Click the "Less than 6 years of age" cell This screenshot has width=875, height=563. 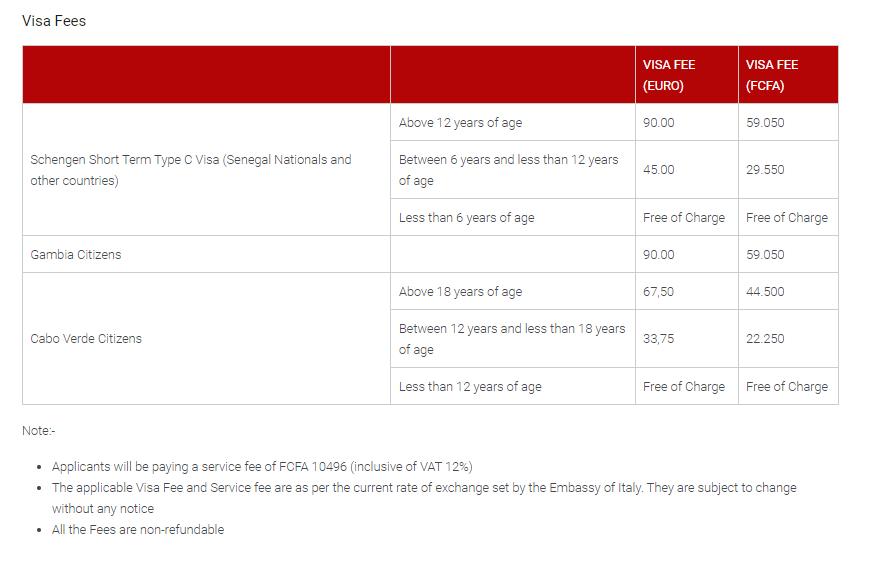click(x=466, y=218)
